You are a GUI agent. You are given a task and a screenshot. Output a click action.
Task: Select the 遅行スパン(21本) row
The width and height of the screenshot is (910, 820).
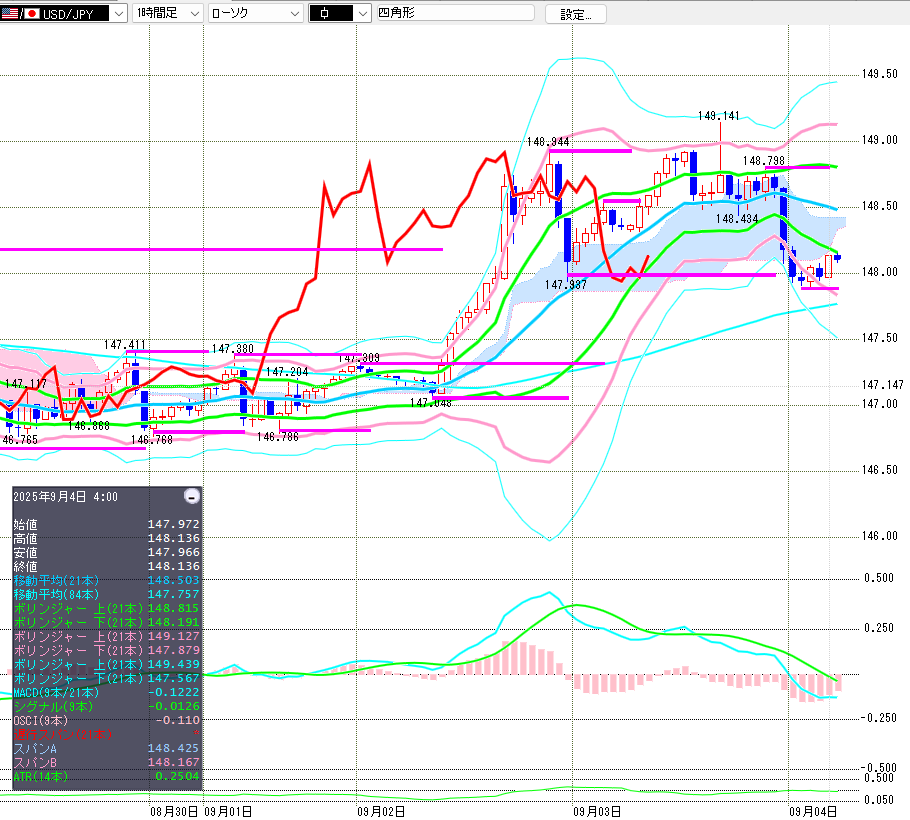point(107,734)
